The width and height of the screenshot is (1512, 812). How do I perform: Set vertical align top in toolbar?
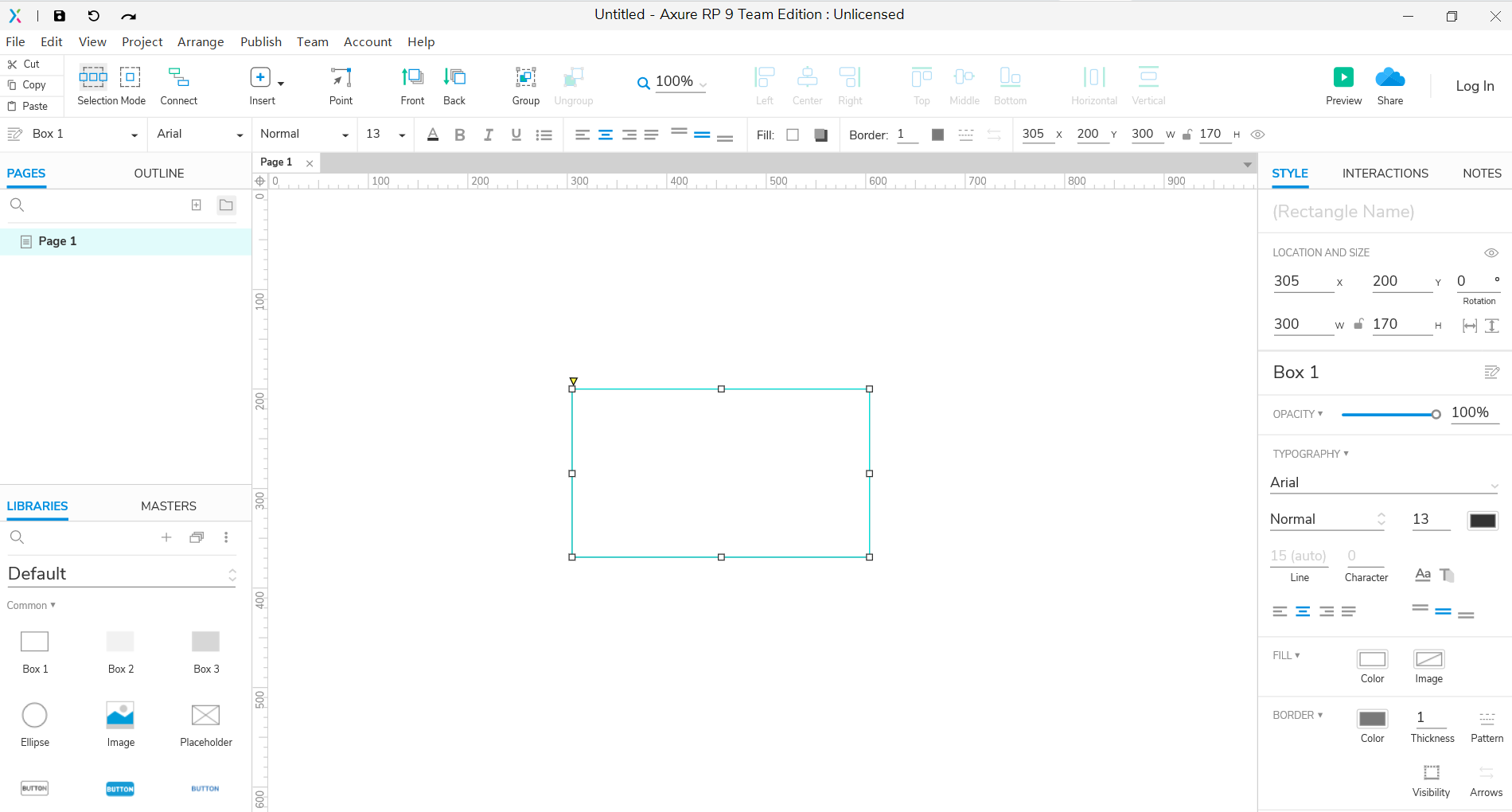click(679, 131)
